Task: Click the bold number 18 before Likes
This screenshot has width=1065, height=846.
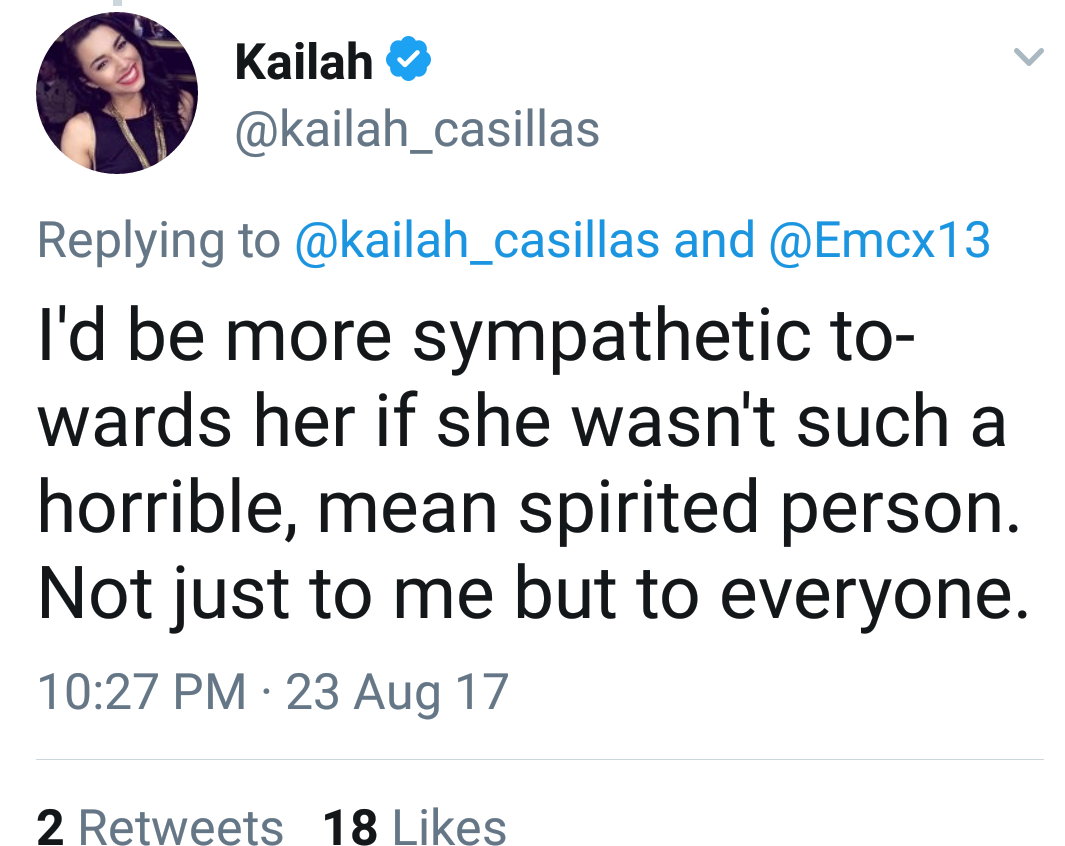Action: [350, 827]
